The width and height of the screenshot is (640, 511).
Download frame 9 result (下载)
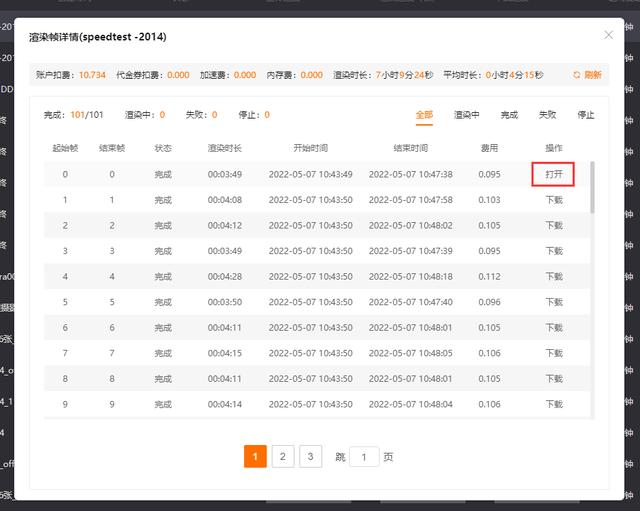click(x=553, y=404)
